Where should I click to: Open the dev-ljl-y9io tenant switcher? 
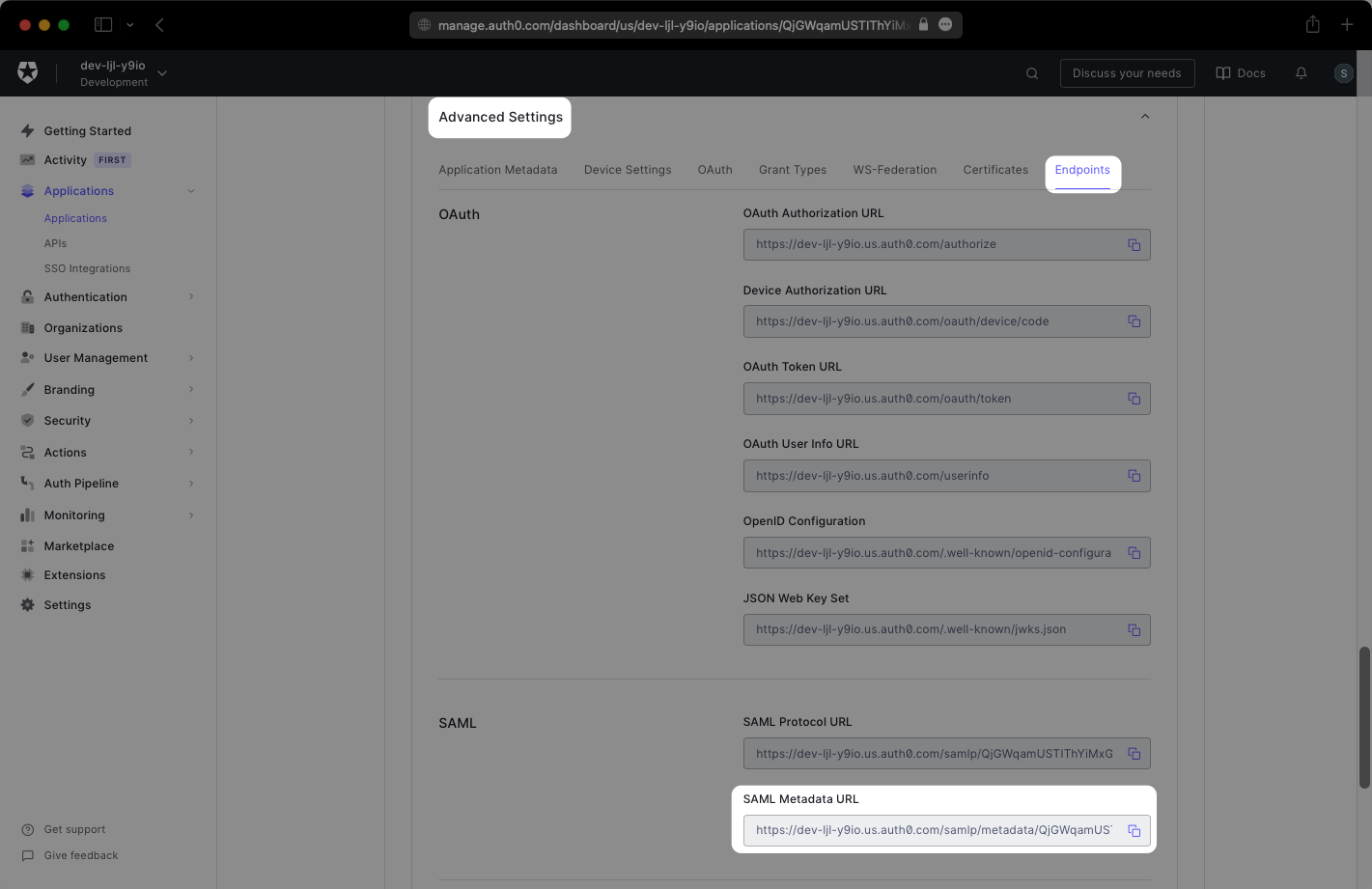pos(116,72)
